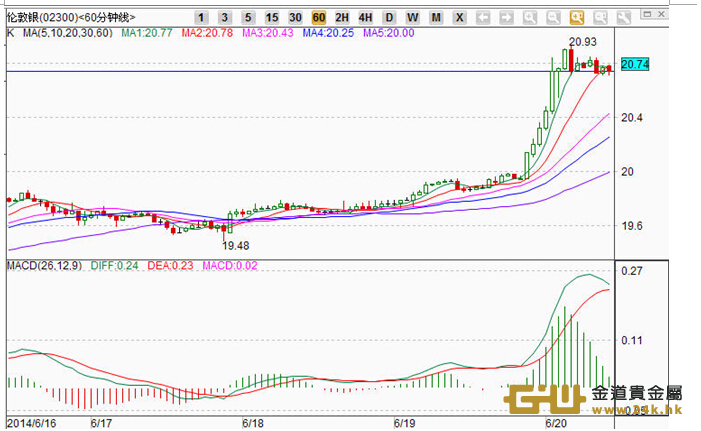This screenshot has width=701, height=431.
Task: Click the magnifier icon left of the wrench
Action: [600, 18]
